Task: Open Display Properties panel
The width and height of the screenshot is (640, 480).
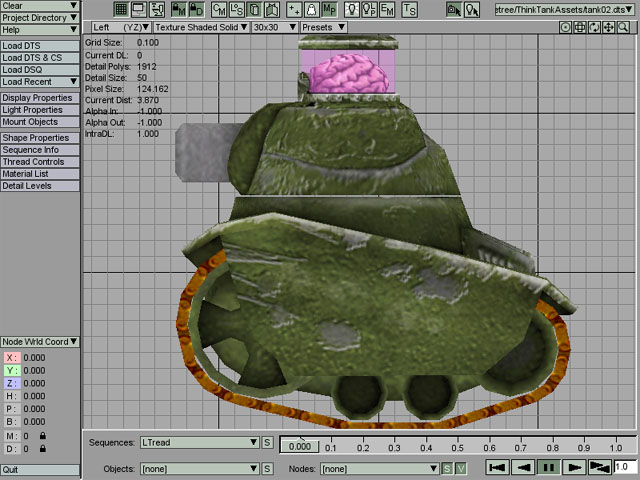Action: [40, 98]
